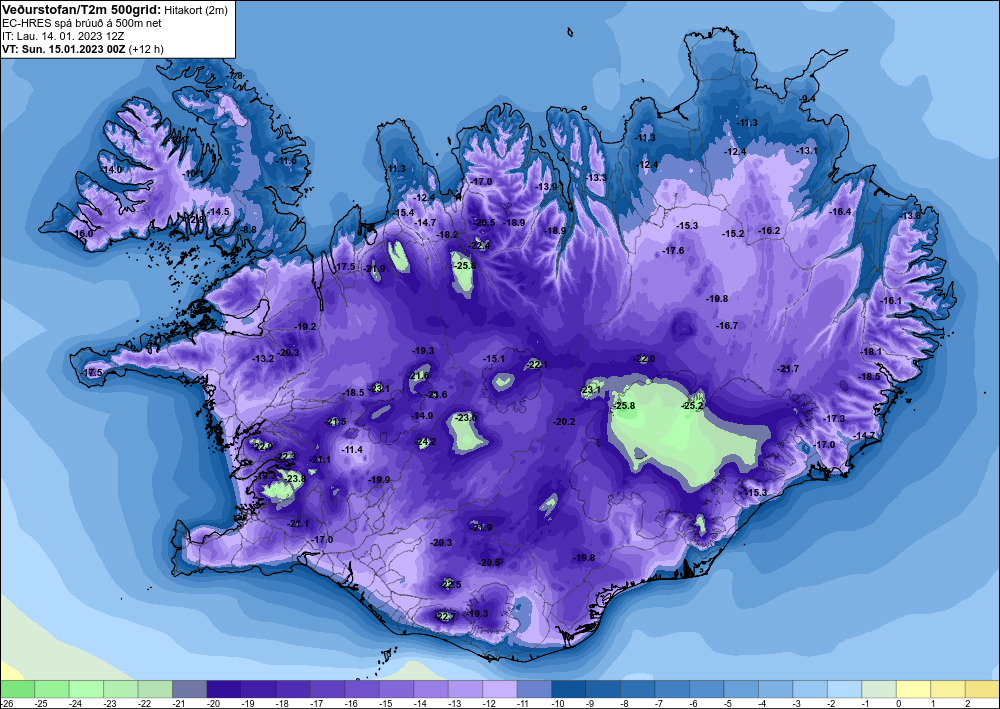Click the '-8.8' temperature label
The image size is (1000, 709).
pos(249,230)
